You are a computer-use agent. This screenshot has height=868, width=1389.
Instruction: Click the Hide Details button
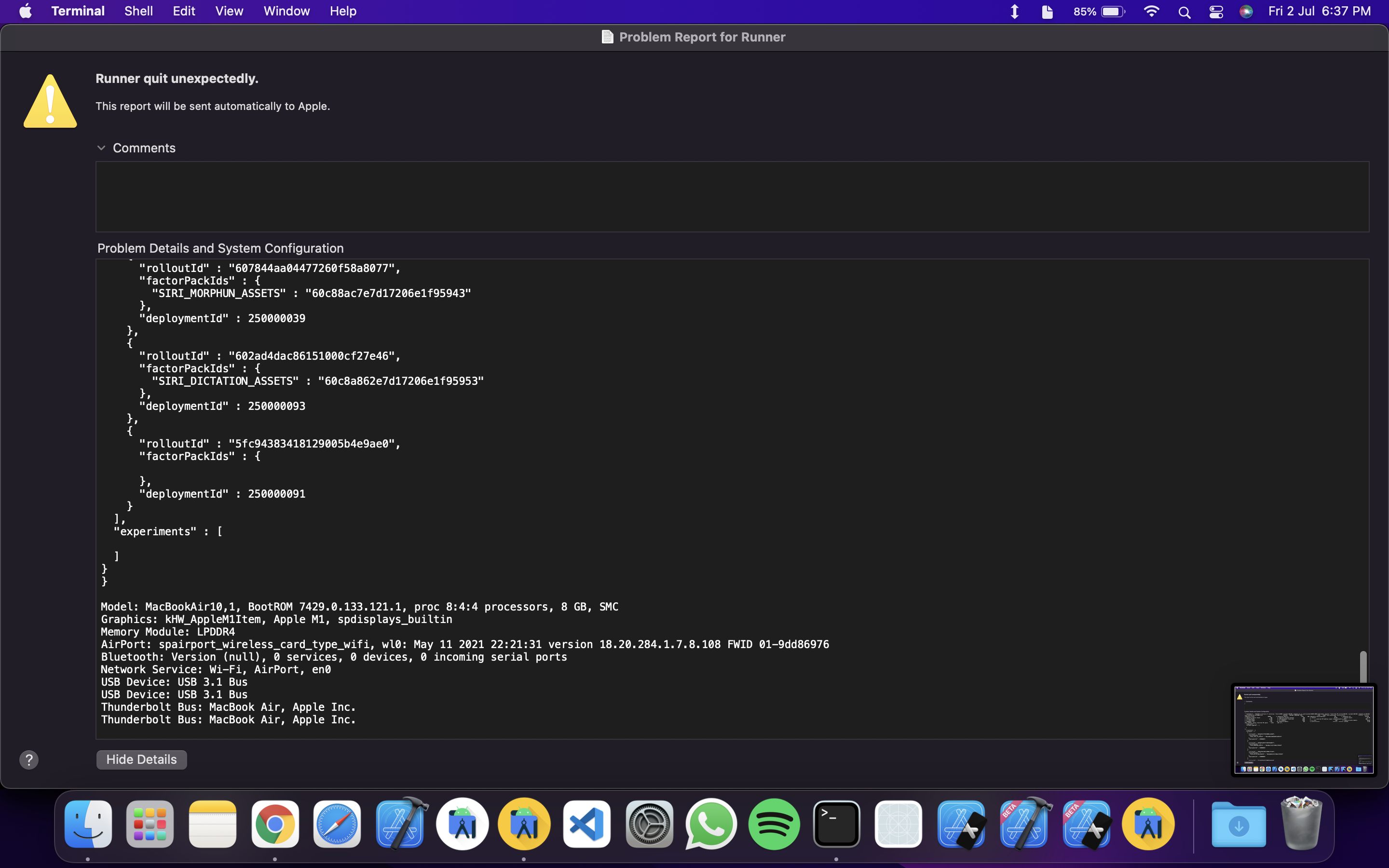click(141, 759)
